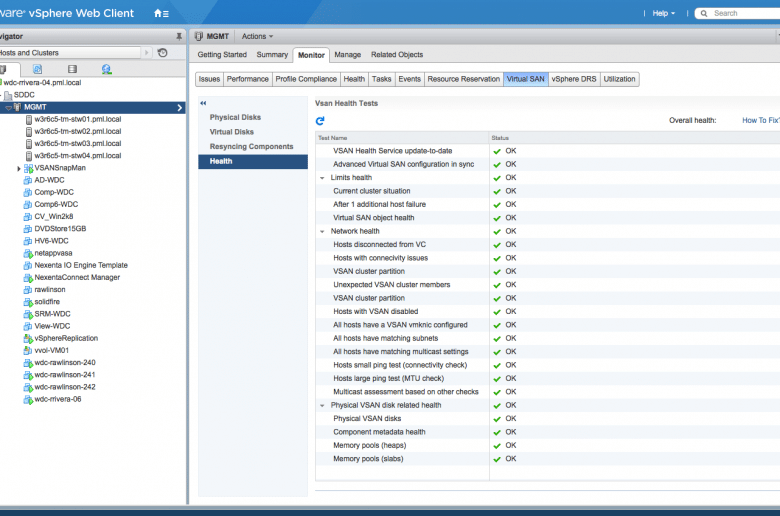Image resolution: width=780 pixels, height=516 pixels.
Task: Collapse the Network health group
Action: (322, 232)
